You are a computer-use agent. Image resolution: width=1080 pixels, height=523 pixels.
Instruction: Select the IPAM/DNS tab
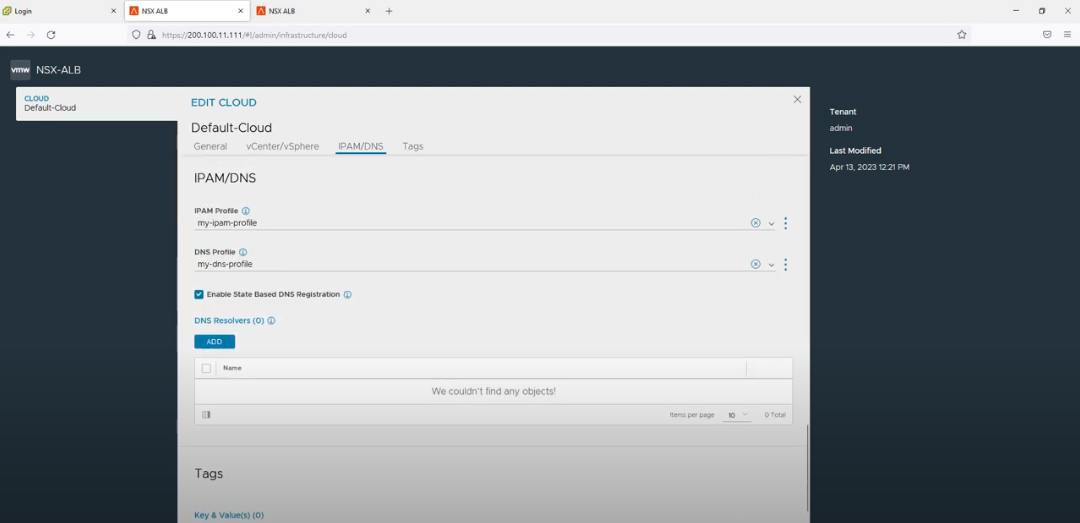point(361,147)
